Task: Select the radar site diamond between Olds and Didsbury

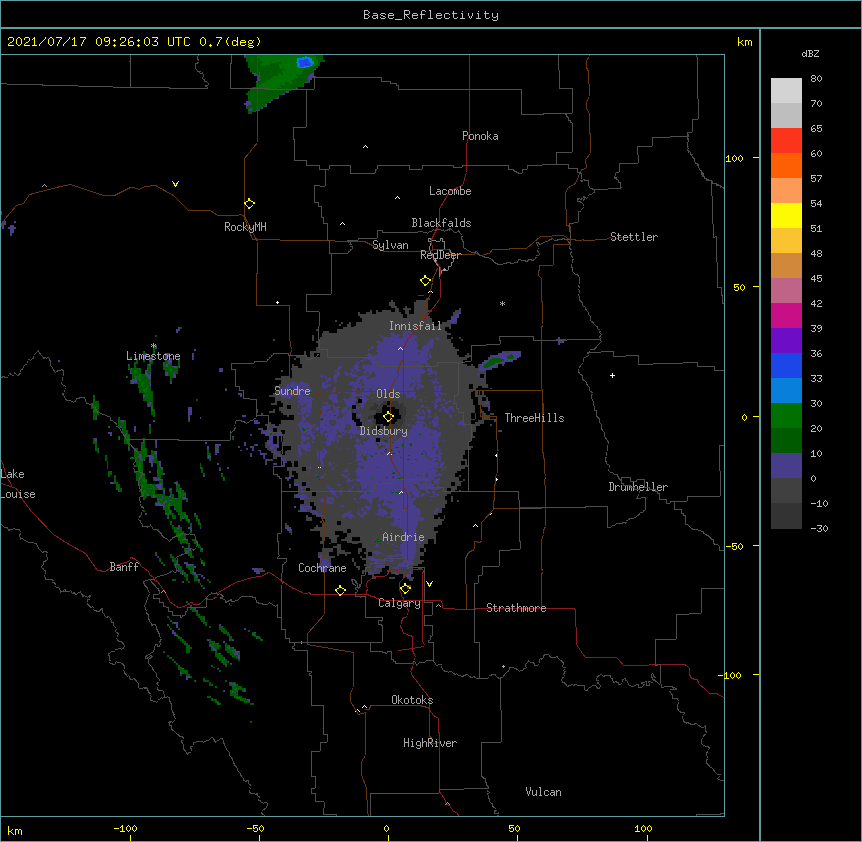Action: tap(389, 417)
